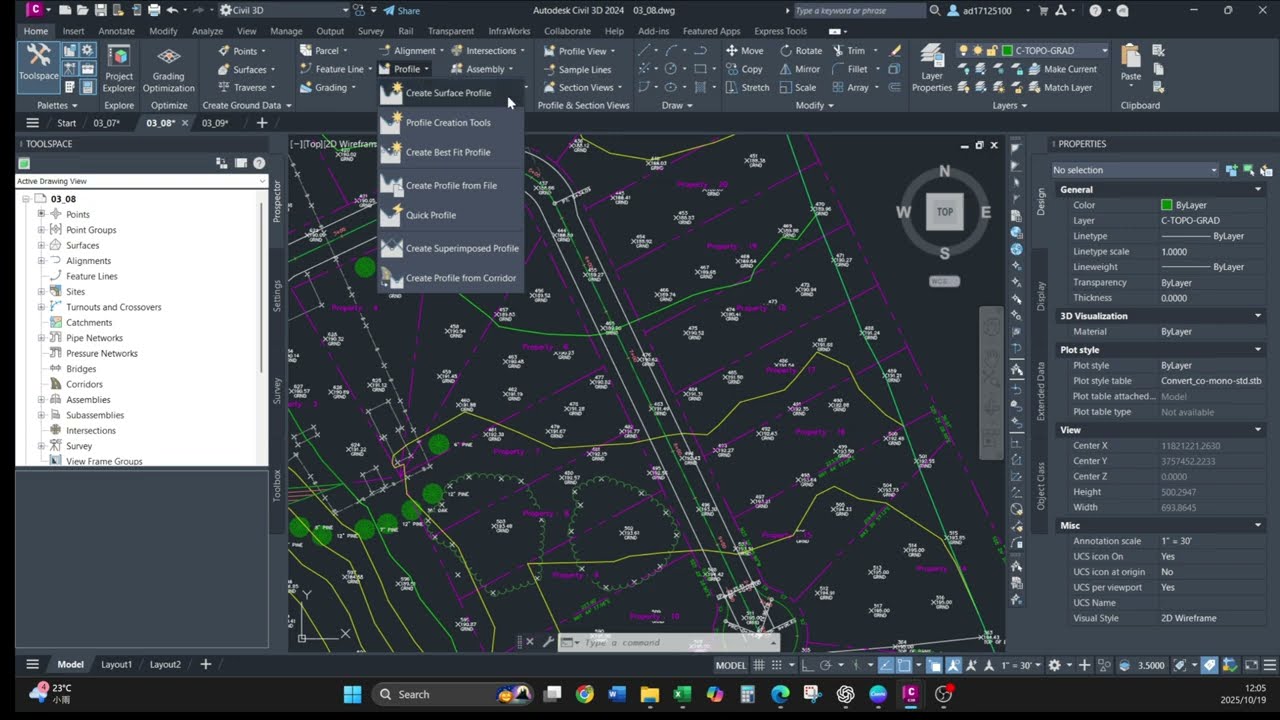The width and height of the screenshot is (1280, 720).
Task: Toggle layer on/off lightbulb in Layers combo
Action: coord(965,50)
